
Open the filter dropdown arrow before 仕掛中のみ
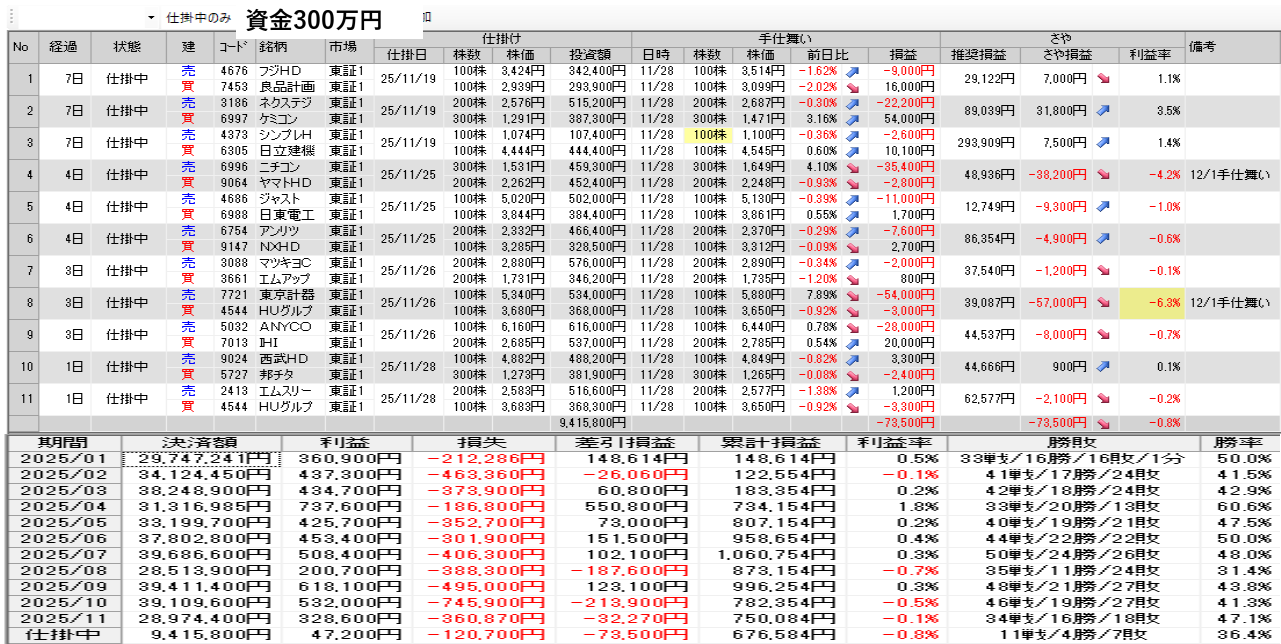coord(151,18)
